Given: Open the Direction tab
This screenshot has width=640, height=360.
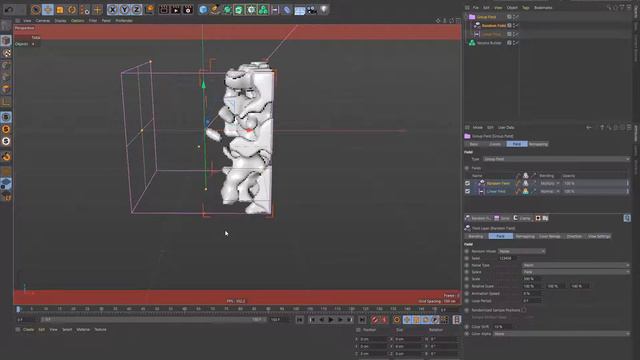Looking at the screenshot, I should 574,236.
